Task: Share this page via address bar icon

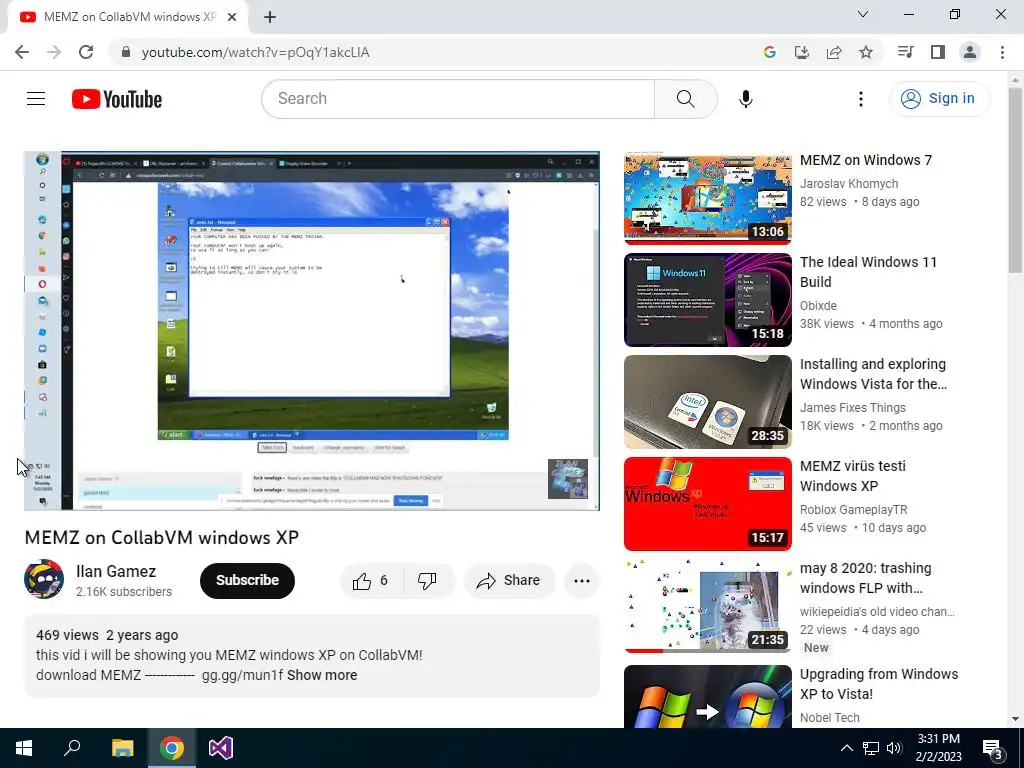Action: click(834, 52)
